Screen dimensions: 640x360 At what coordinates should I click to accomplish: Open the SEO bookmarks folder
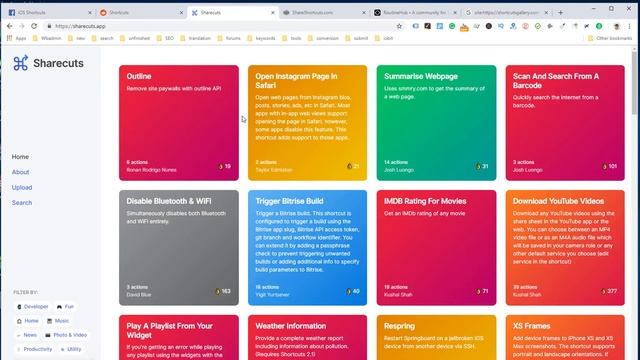click(165, 38)
